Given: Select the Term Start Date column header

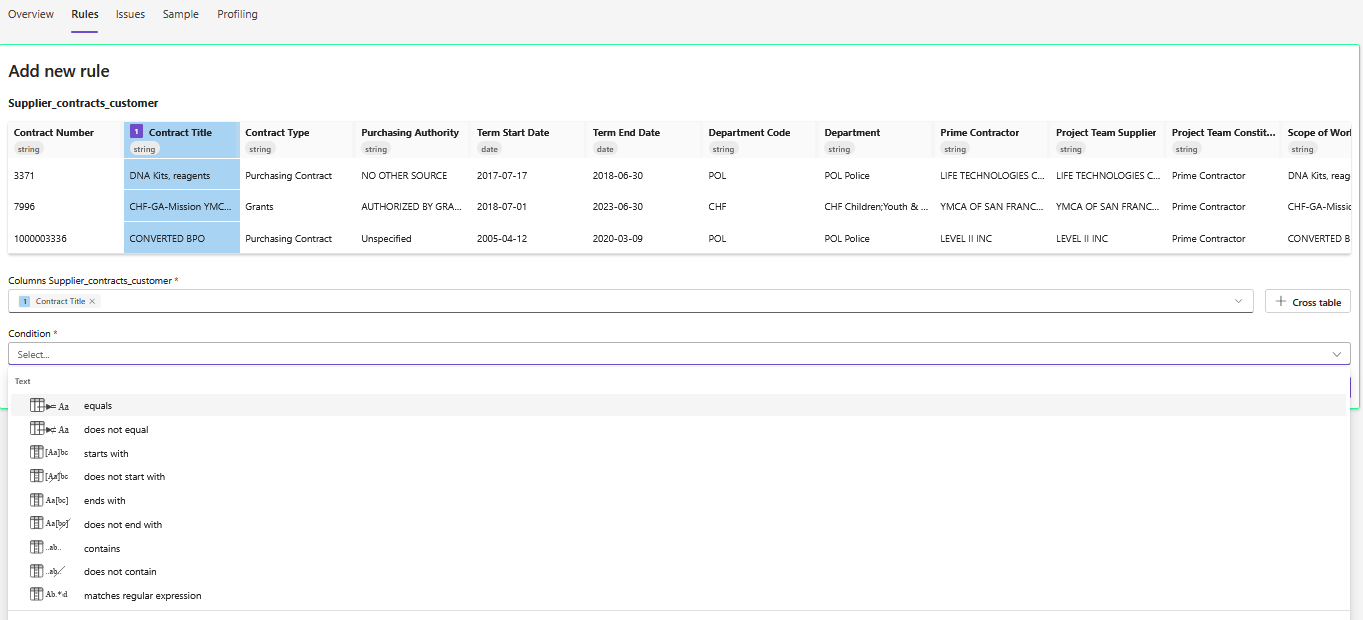Looking at the screenshot, I should [512, 133].
